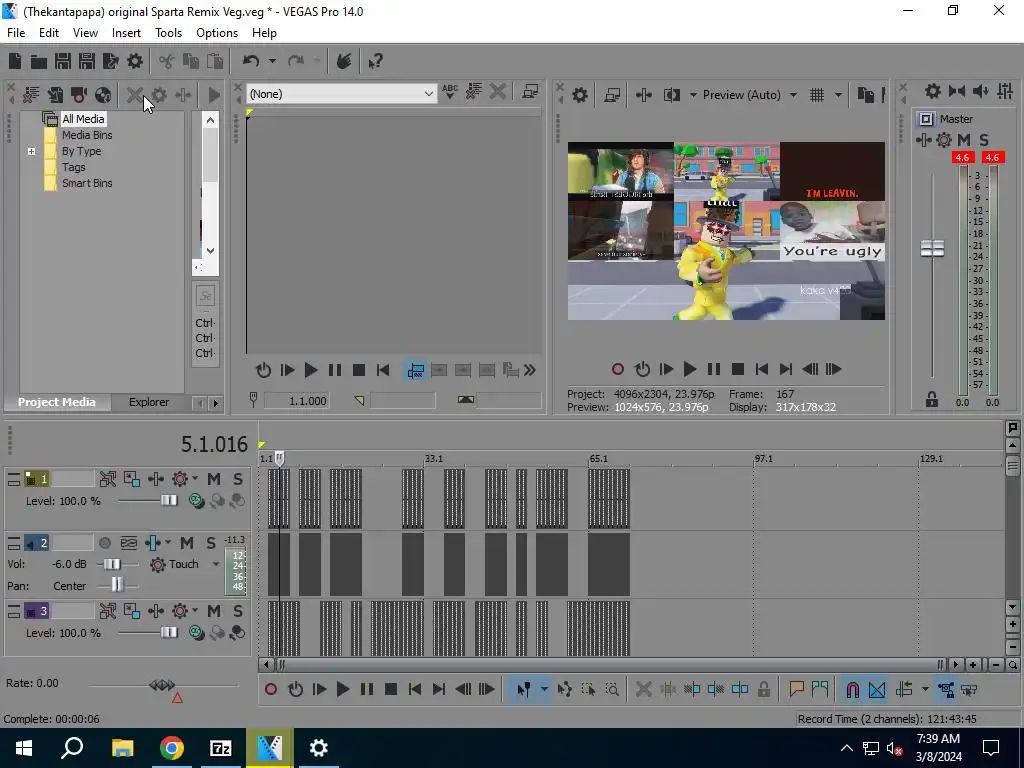The height and width of the screenshot is (768, 1024).
Task: Open the grid overlays dropdown arrow in preview
Action: pyautogui.click(x=838, y=95)
